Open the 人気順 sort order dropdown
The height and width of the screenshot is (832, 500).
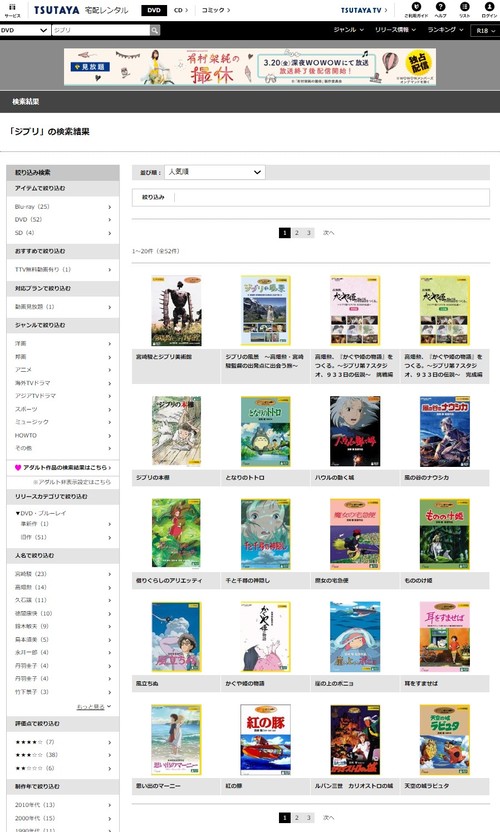pyautogui.click(x=214, y=172)
